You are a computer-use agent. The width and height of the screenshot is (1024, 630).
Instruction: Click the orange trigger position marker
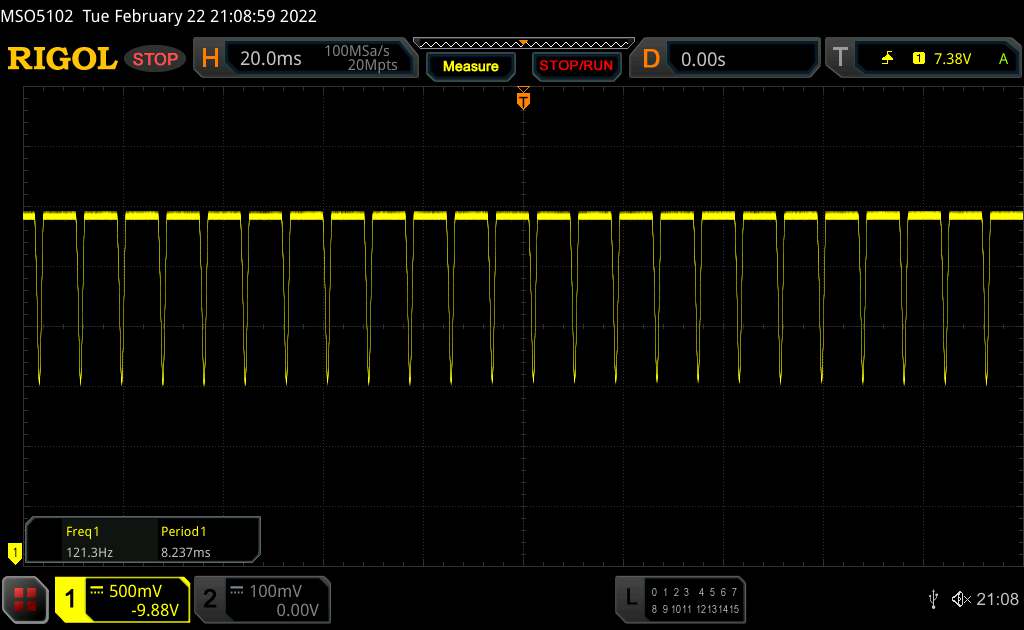point(522,99)
